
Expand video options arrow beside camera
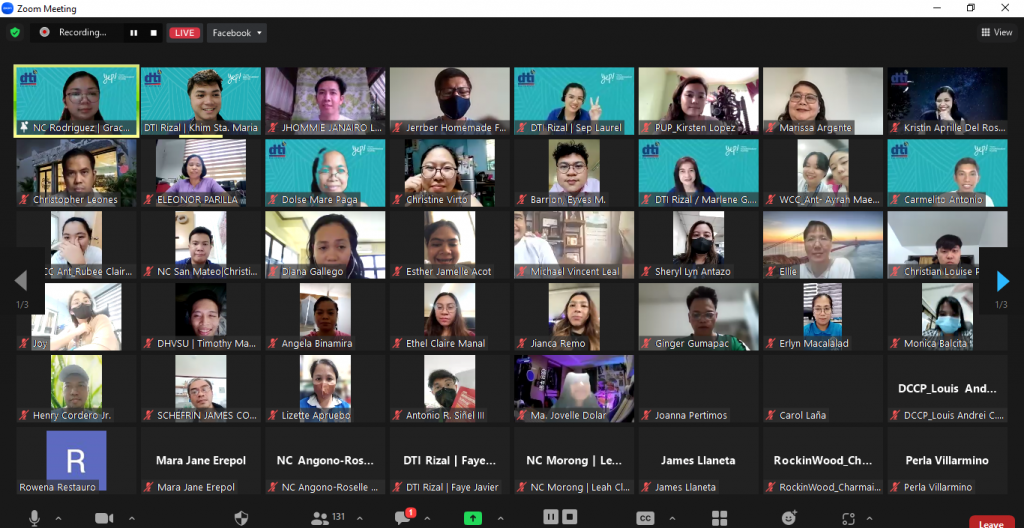pos(132,518)
